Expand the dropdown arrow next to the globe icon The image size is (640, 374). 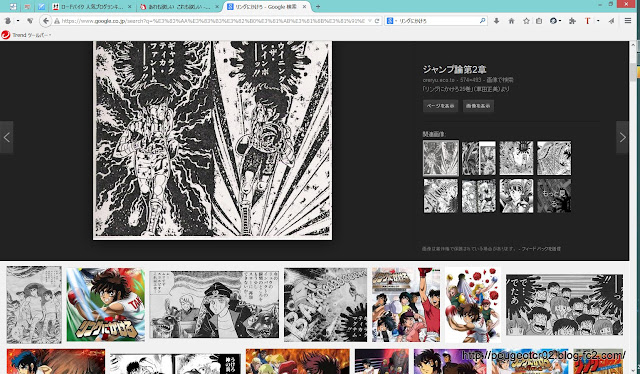coord(560,21)
